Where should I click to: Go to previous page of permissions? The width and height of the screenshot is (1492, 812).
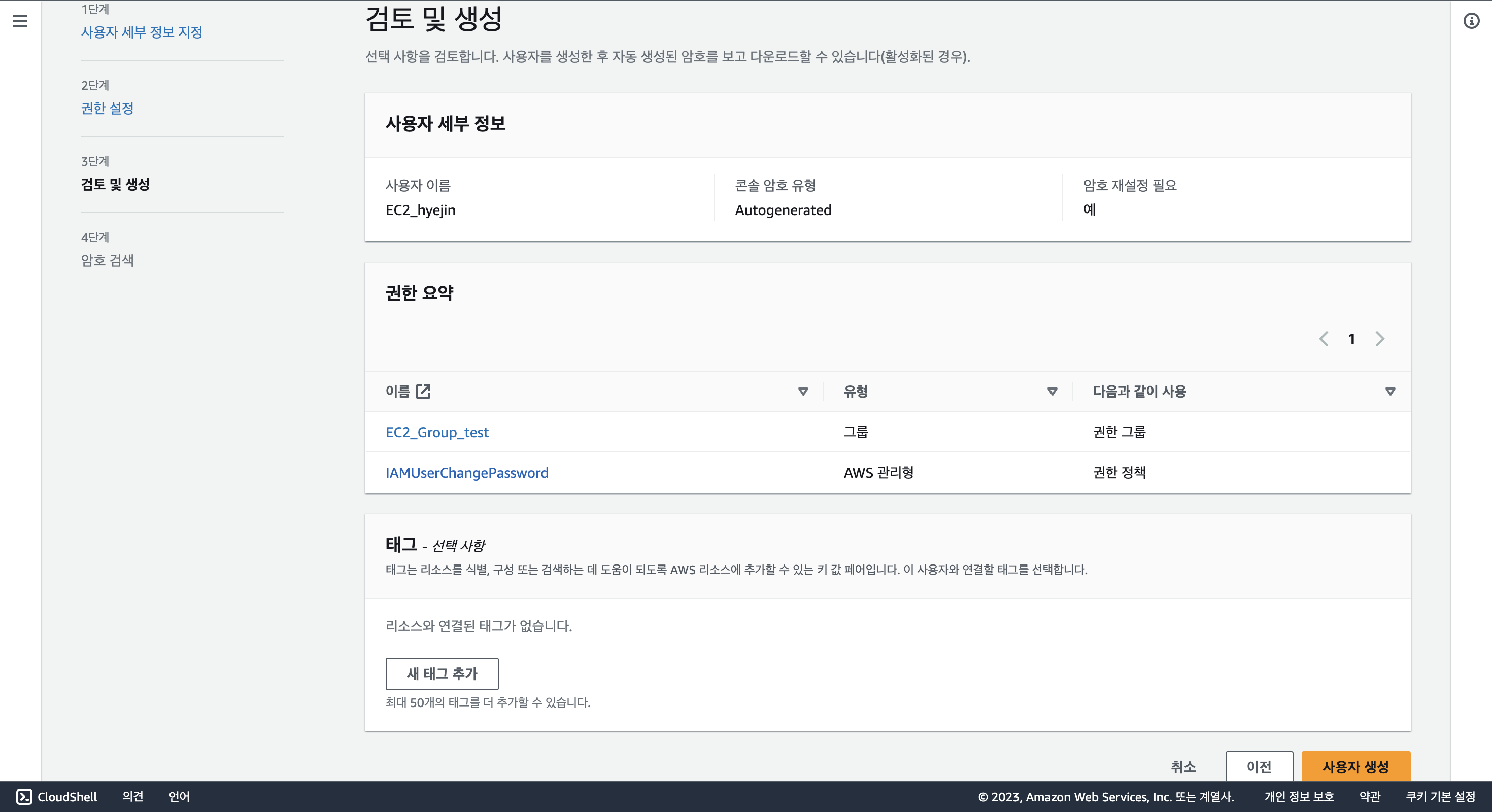click(1324, 339)
